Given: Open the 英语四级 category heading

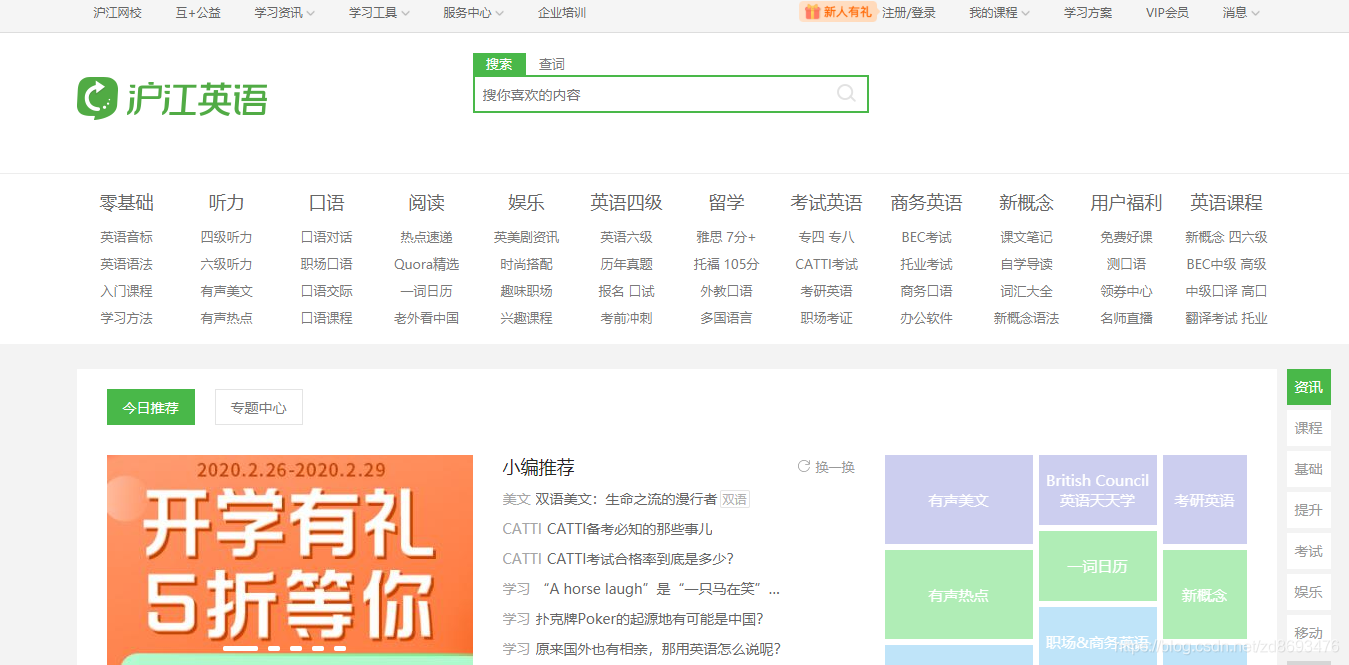Looking at the screenshot, I should click(x=627, y=203).
